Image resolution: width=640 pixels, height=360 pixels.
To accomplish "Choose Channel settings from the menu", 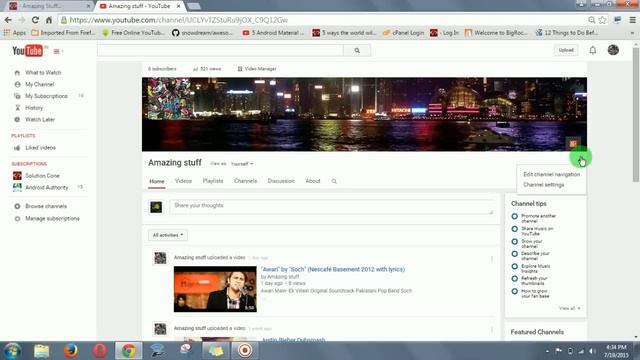I will click(544, 185).
